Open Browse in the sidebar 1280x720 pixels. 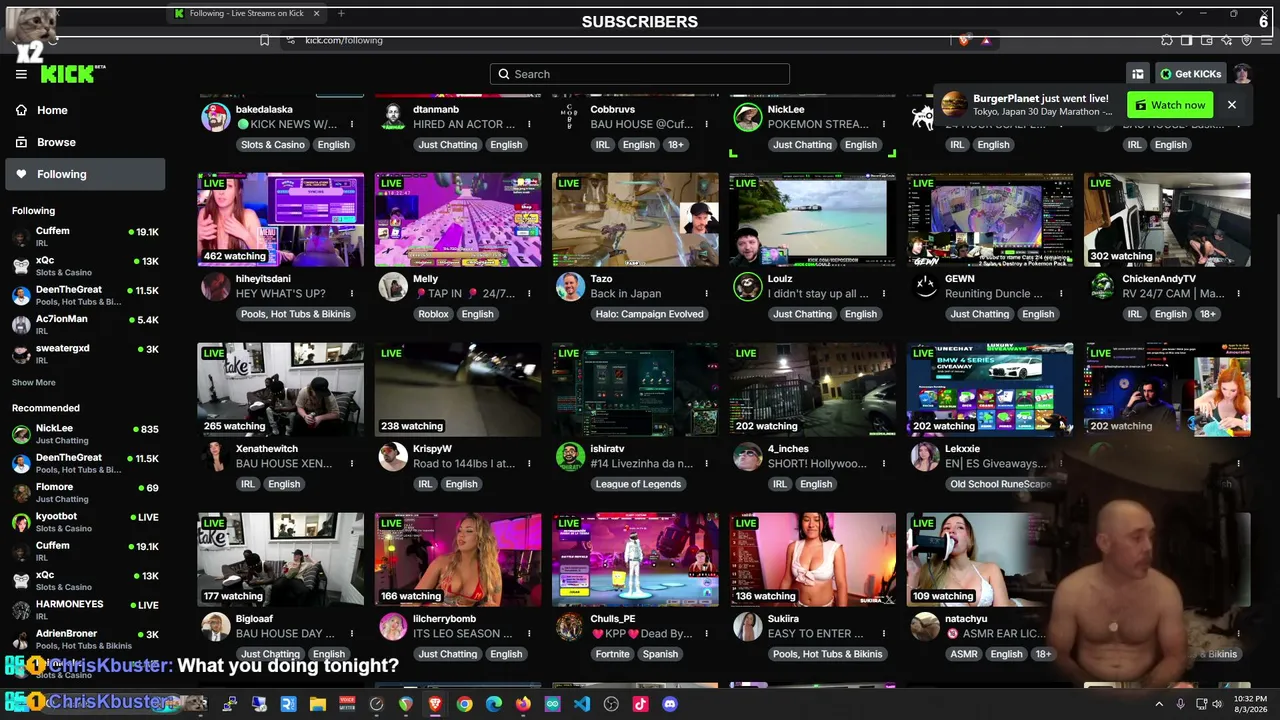[83, 142]
